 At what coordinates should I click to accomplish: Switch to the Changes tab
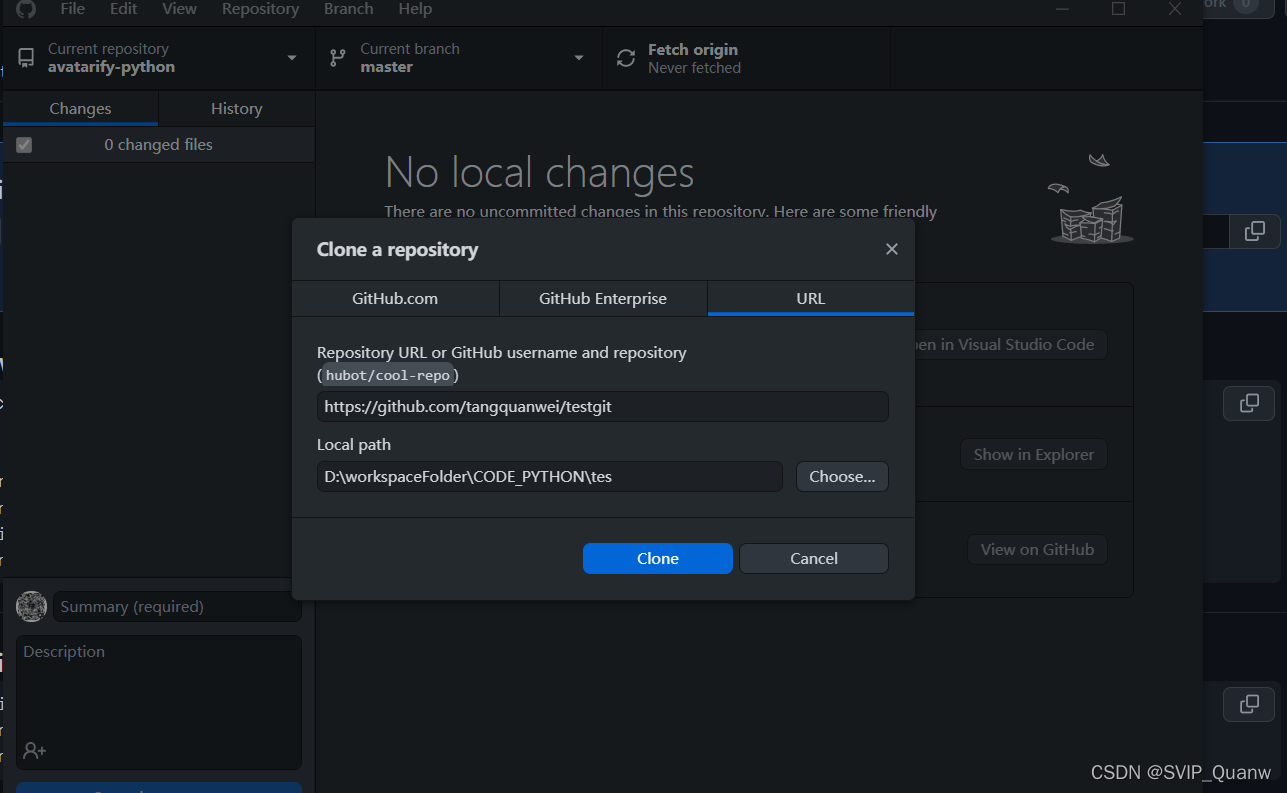(x=80, y=109)
